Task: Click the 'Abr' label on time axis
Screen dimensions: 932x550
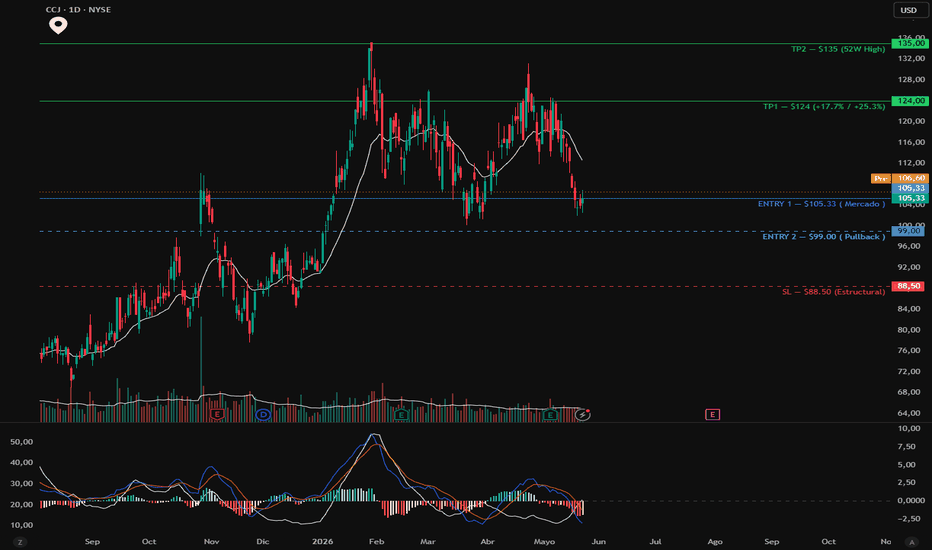Action: click(x=487, y=542)
